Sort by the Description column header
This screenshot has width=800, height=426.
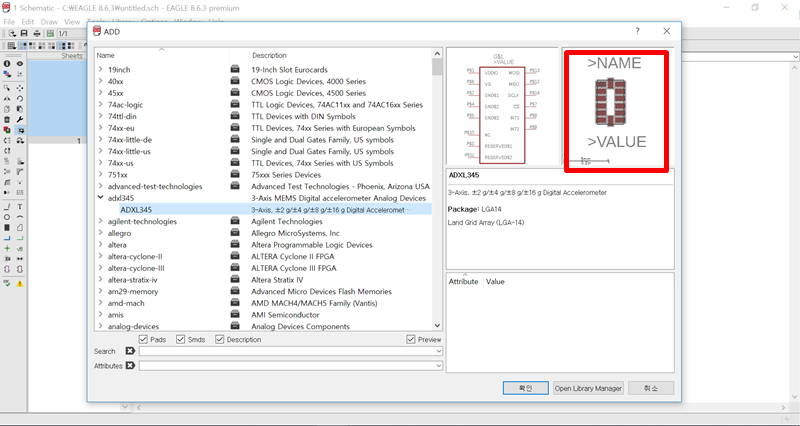340,55
